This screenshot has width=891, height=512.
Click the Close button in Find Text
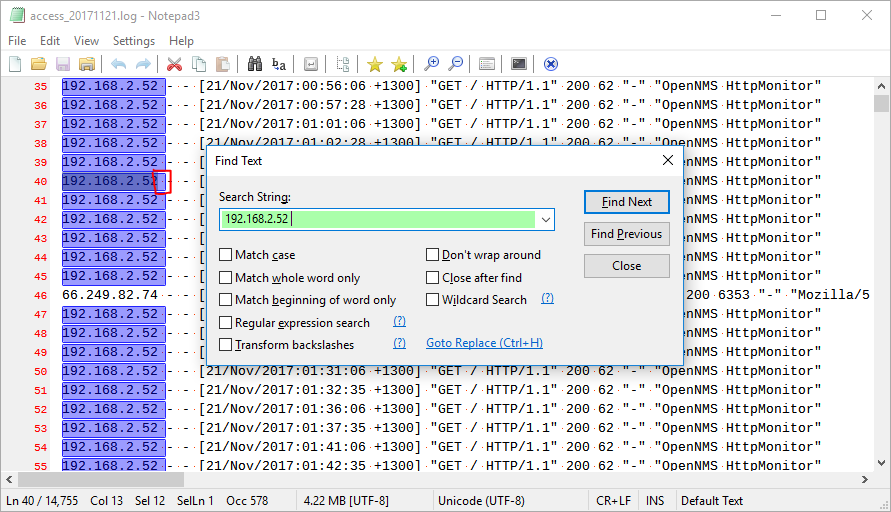coord(627,265)
